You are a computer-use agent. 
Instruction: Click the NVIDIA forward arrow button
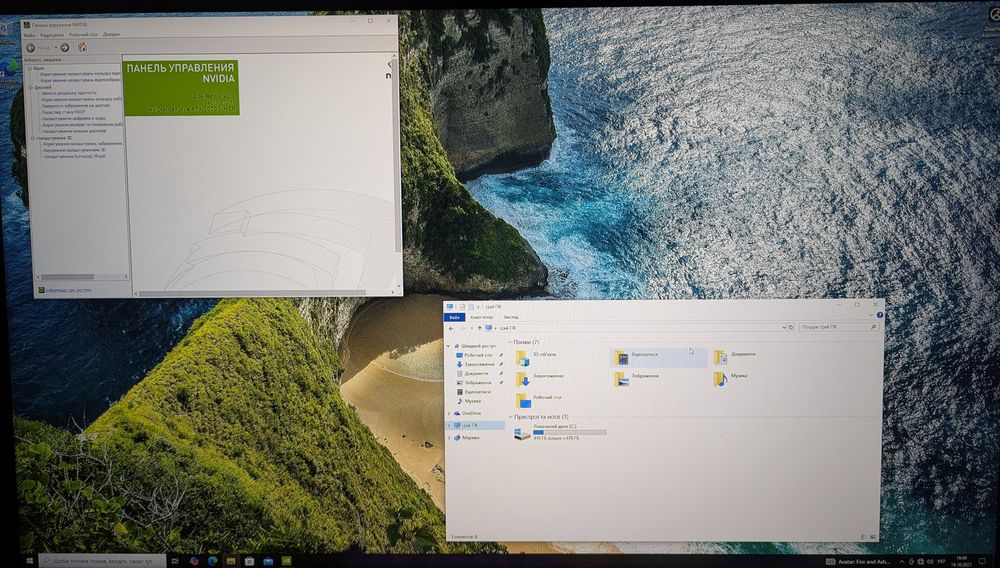click(x=64, y=48)
